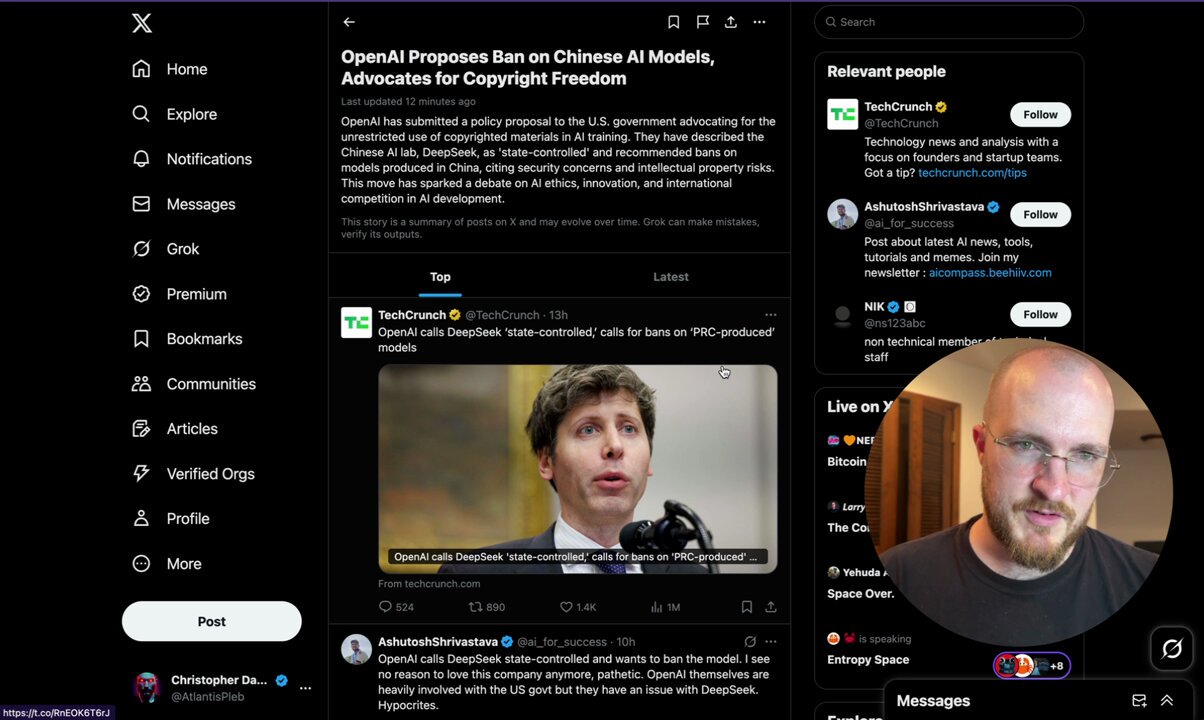This screenshot has width=1204, height=720.
Task: Expand the Messages drawer arrows
Action: (1167, 701)
